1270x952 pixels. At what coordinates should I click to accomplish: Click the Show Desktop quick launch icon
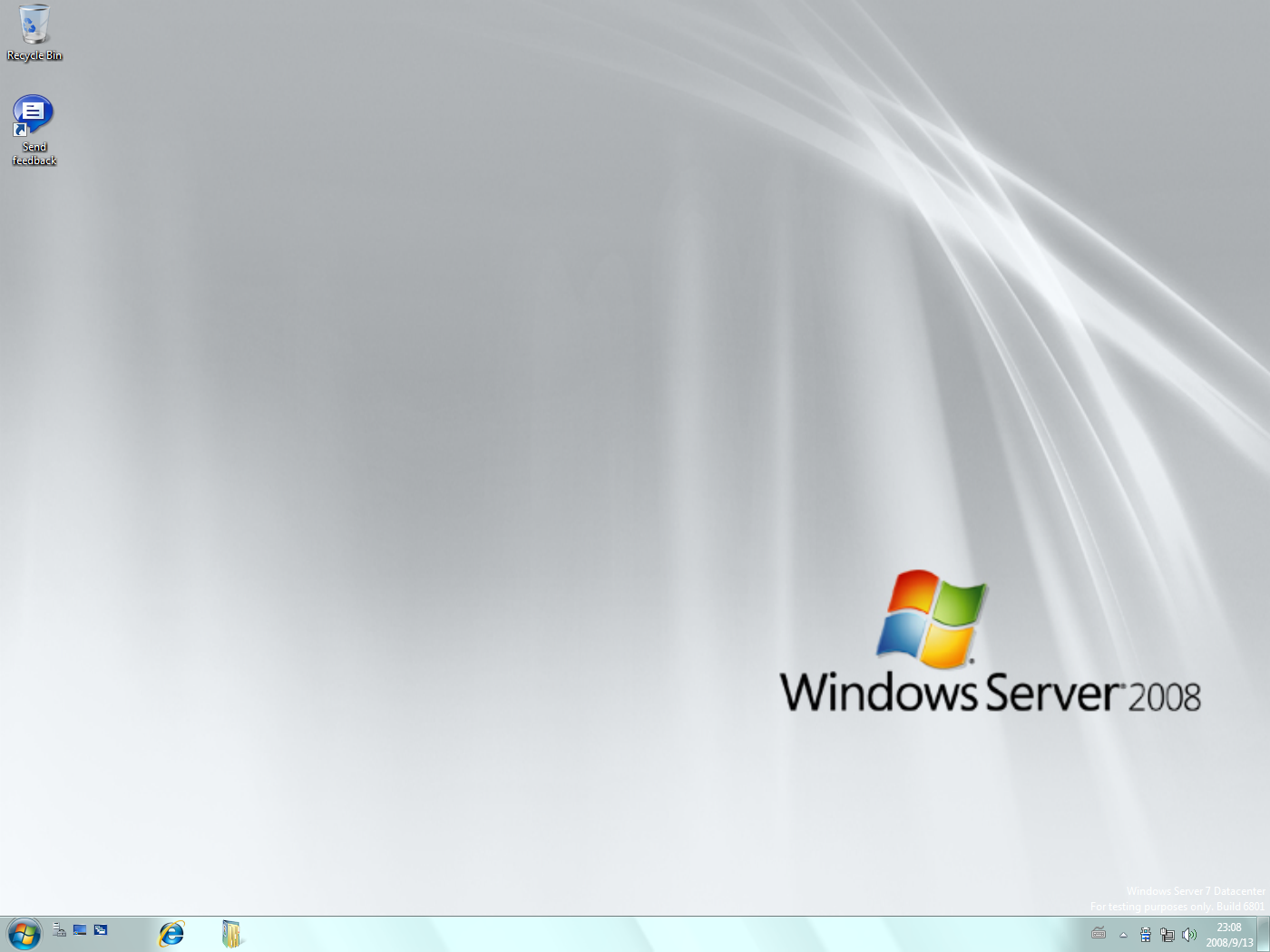coord(80,929)
